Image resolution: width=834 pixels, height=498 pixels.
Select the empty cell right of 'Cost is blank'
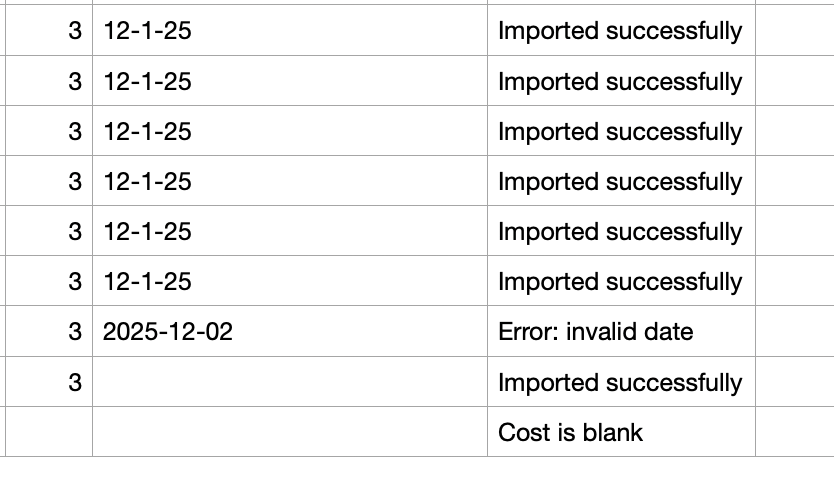click(x=793, y=432)
